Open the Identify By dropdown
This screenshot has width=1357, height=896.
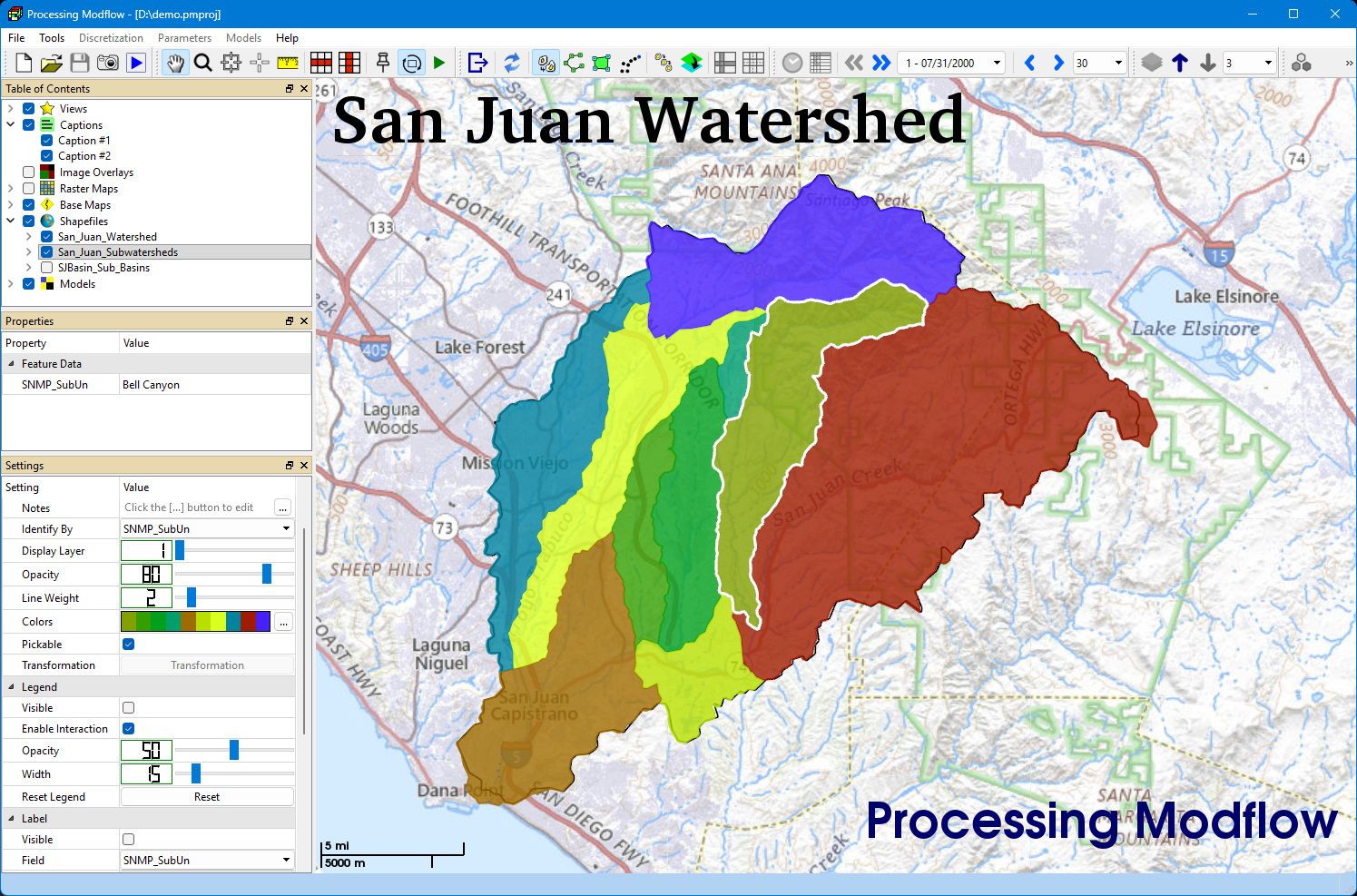[x=207, y=529]
